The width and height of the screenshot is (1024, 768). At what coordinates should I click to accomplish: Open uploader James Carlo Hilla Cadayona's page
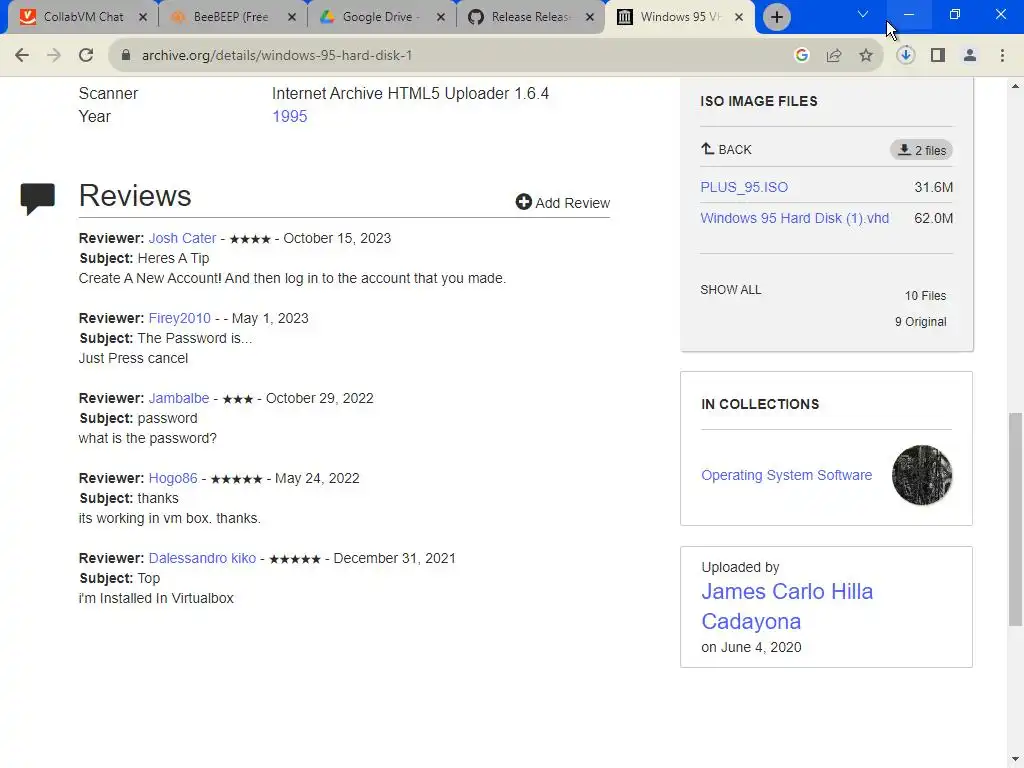(x=787, y=607)
